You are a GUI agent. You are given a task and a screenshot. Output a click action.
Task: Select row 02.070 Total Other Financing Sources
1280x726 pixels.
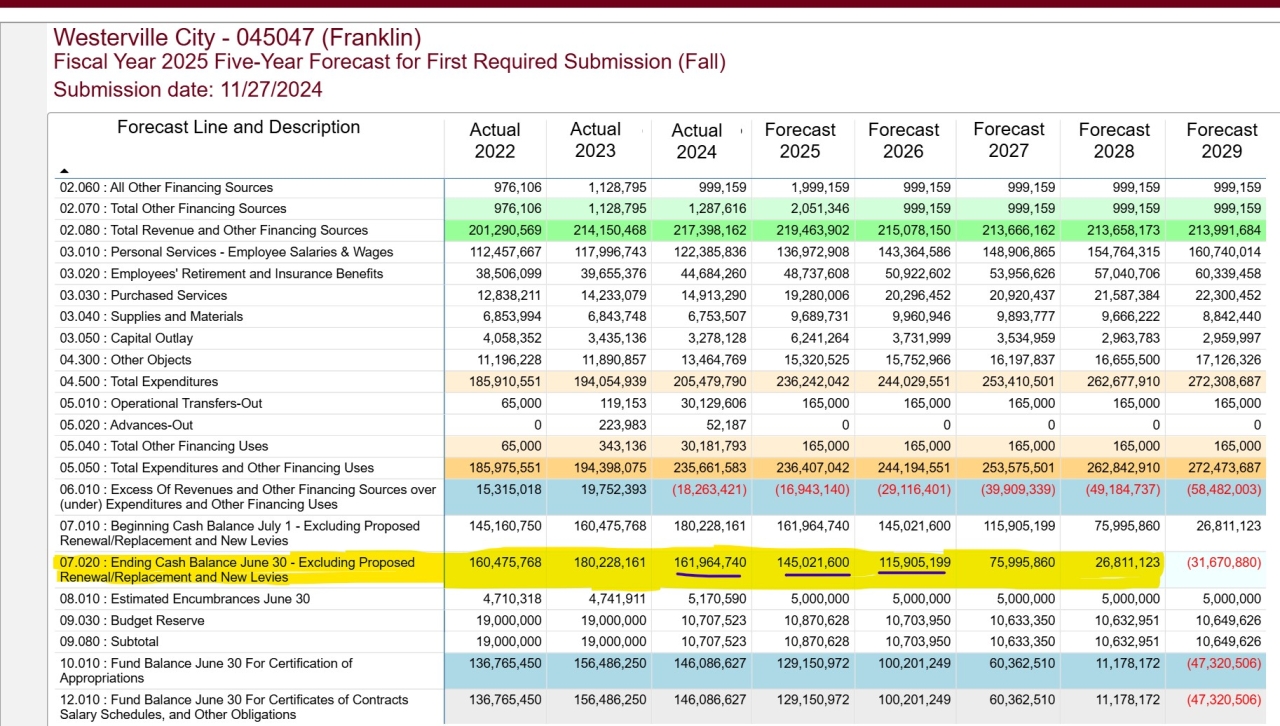click(x=173, y=208)
